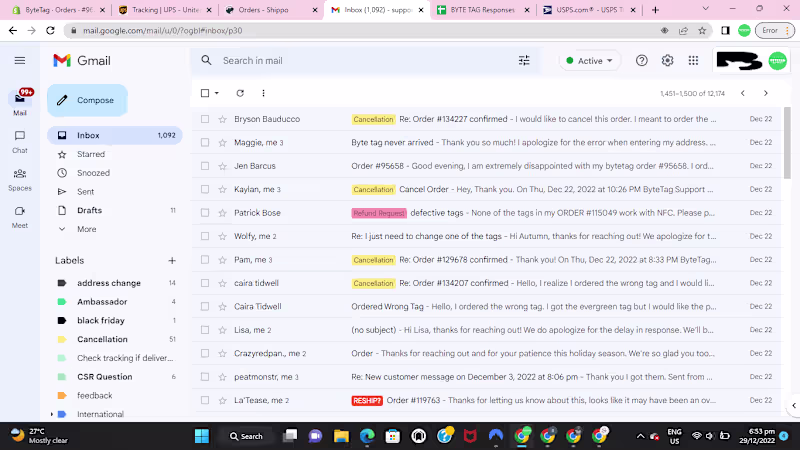
Task: Go to newer emails page
Action: click(x=743, y=93)
